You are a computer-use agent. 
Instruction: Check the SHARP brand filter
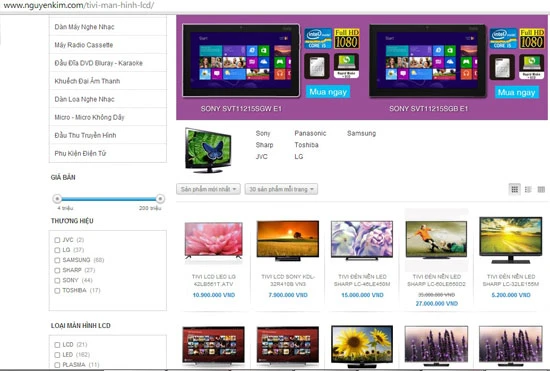(x=57, y=270)
